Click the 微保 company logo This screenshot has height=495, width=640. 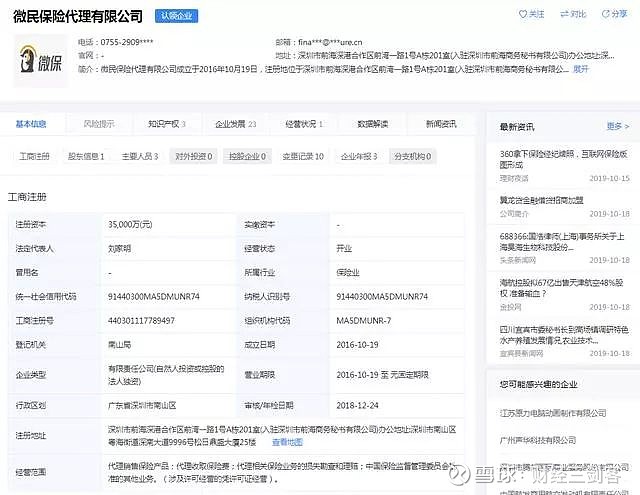point(41,60)
